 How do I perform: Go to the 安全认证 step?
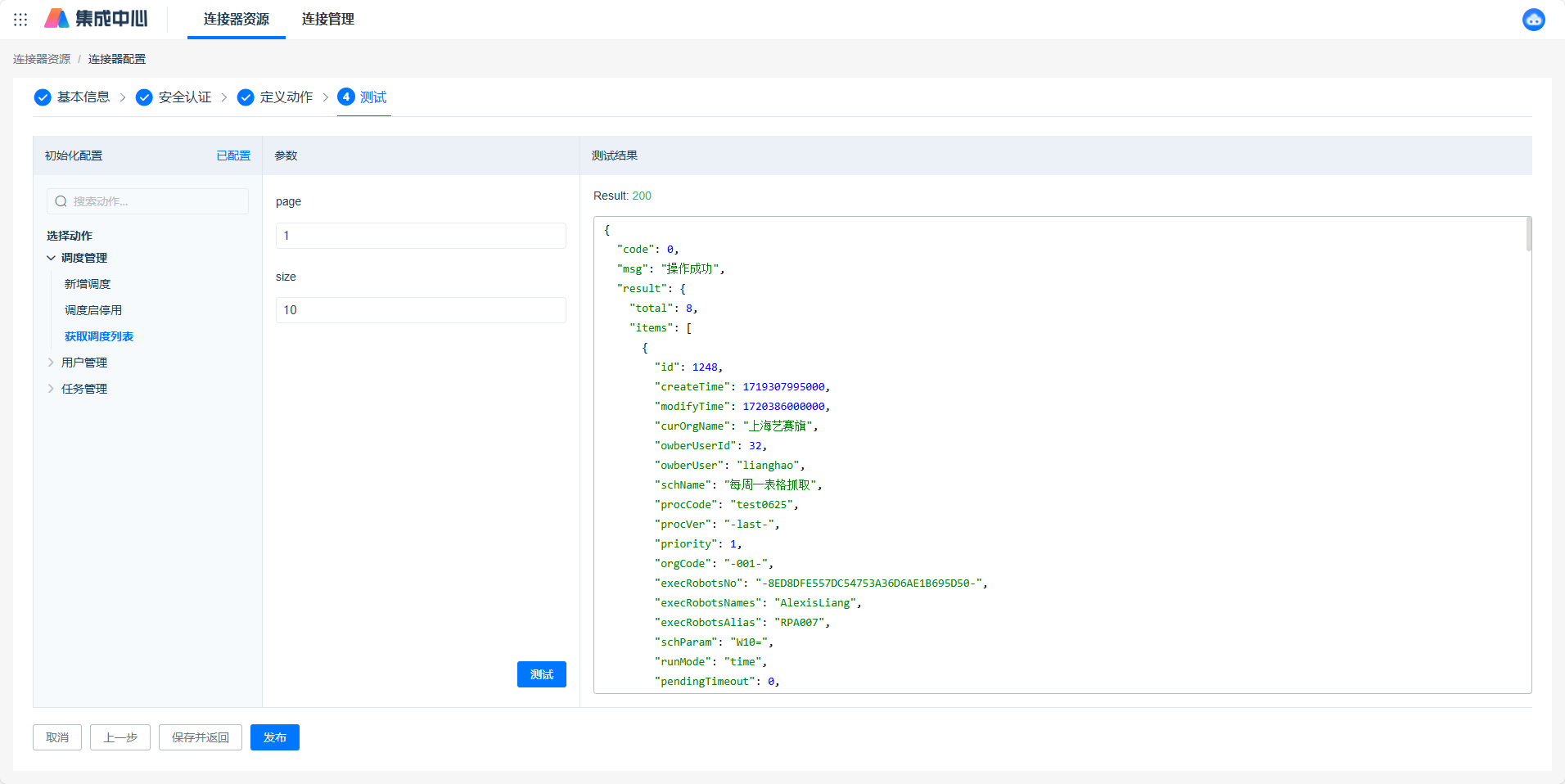click(x=185, y=97)
